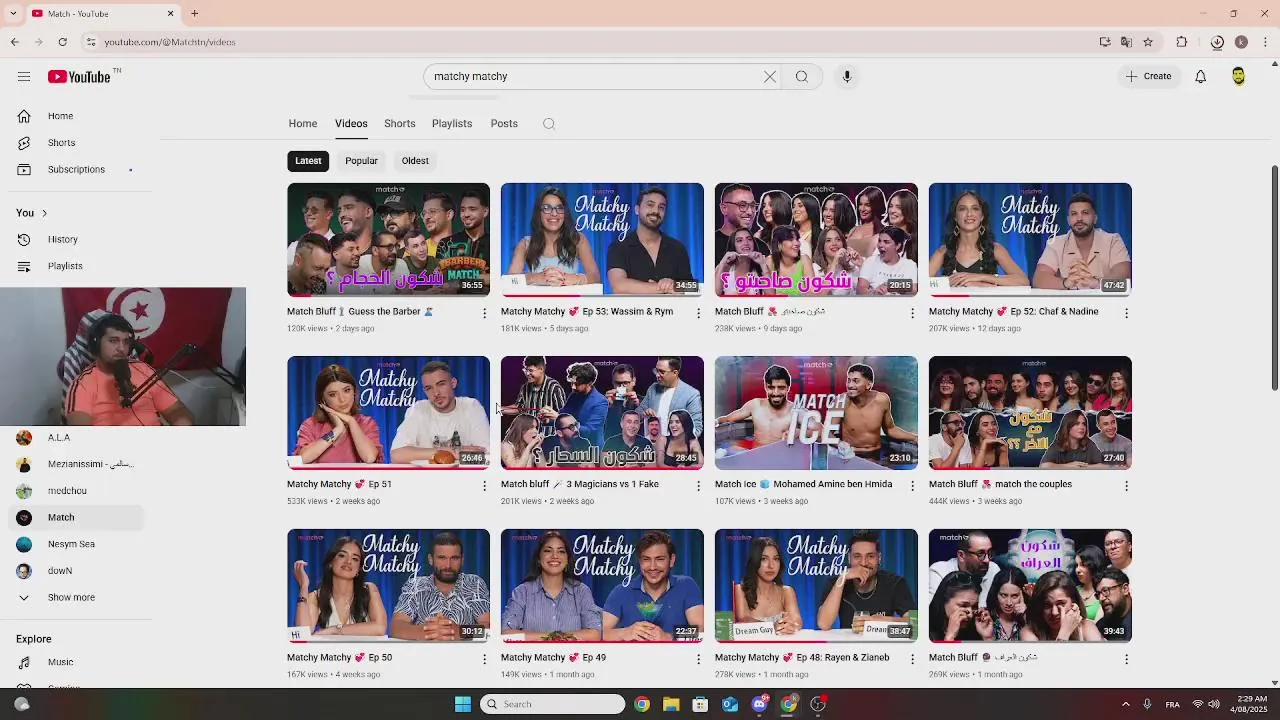This screenshot has height=720, width=1280.
Task: Switch to the Videos tab
Action: (x=351, y=124)
